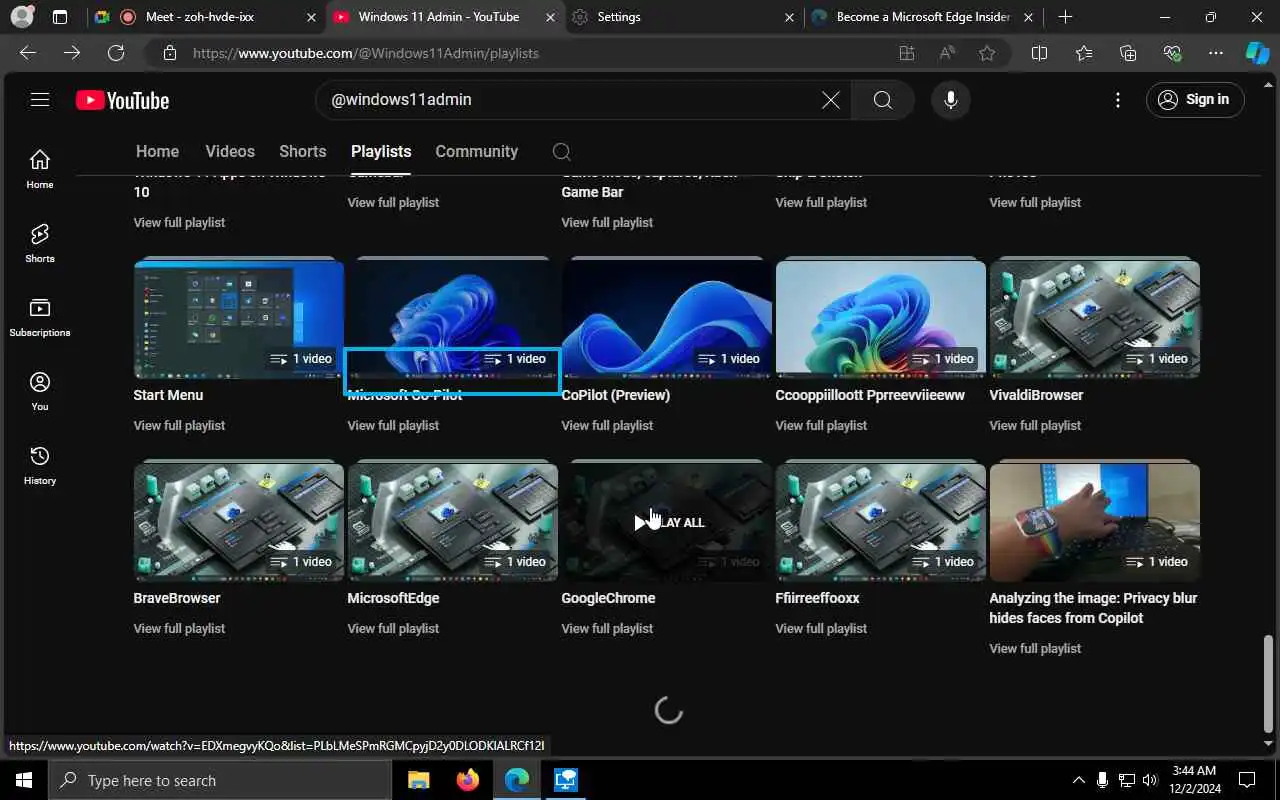The height and width of the screenshot is (800, 1280).
Task: Add page to favorites star
Action: click(987, 53)
